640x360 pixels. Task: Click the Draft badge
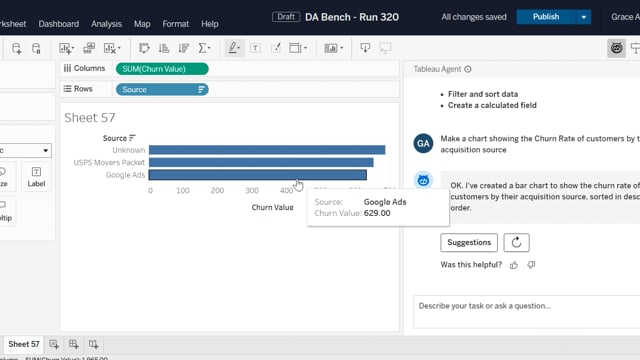[x=286, y=17]
